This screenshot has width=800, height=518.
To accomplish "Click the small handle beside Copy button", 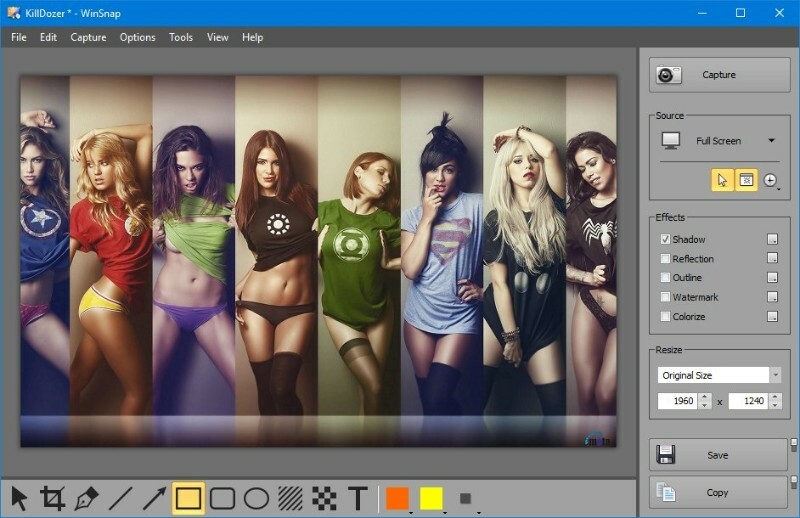I will point(794,482).
